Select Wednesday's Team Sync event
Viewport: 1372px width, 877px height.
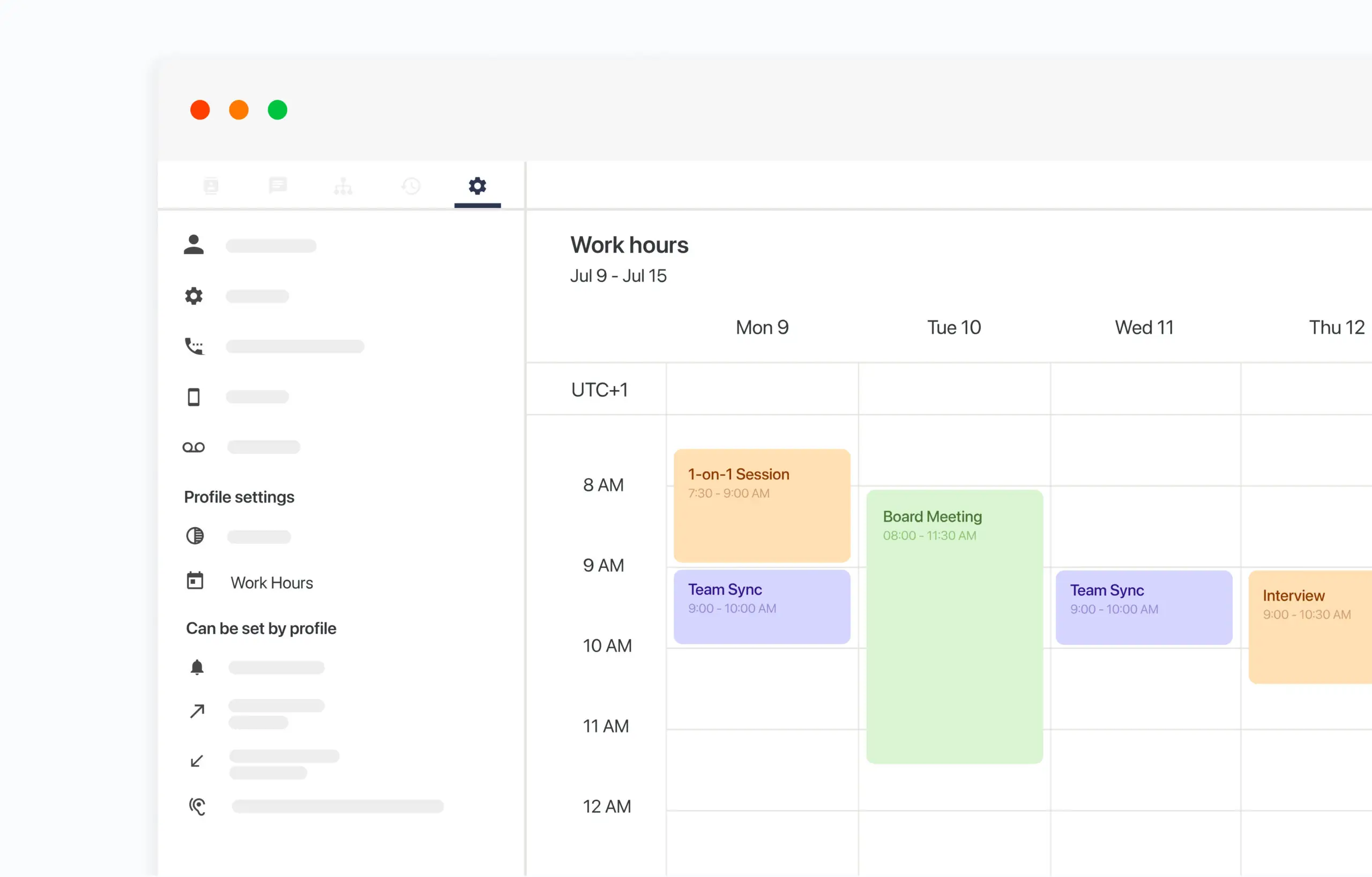(1144, 607)
